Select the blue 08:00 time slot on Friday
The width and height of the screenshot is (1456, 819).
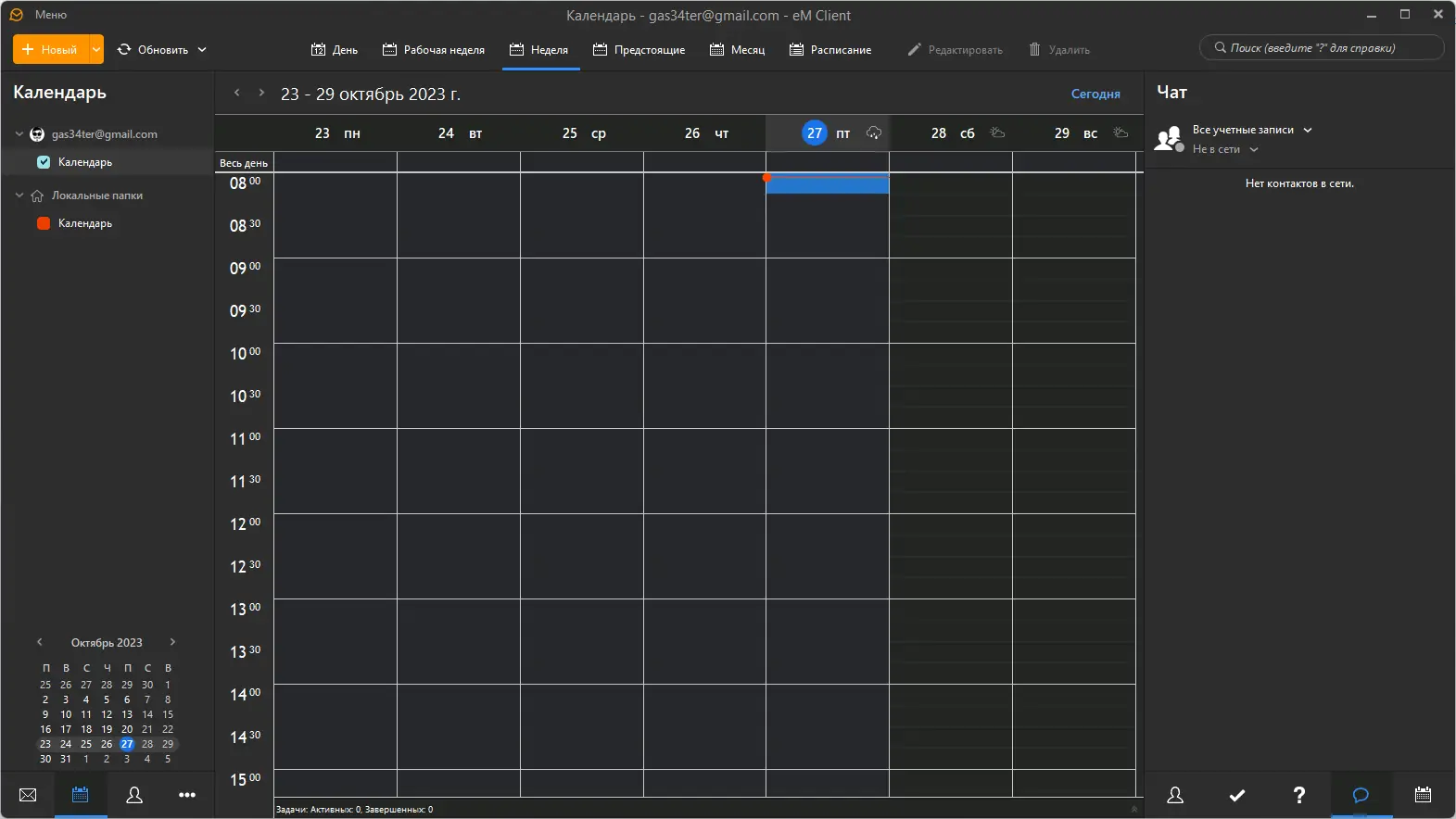click(828, 183)
